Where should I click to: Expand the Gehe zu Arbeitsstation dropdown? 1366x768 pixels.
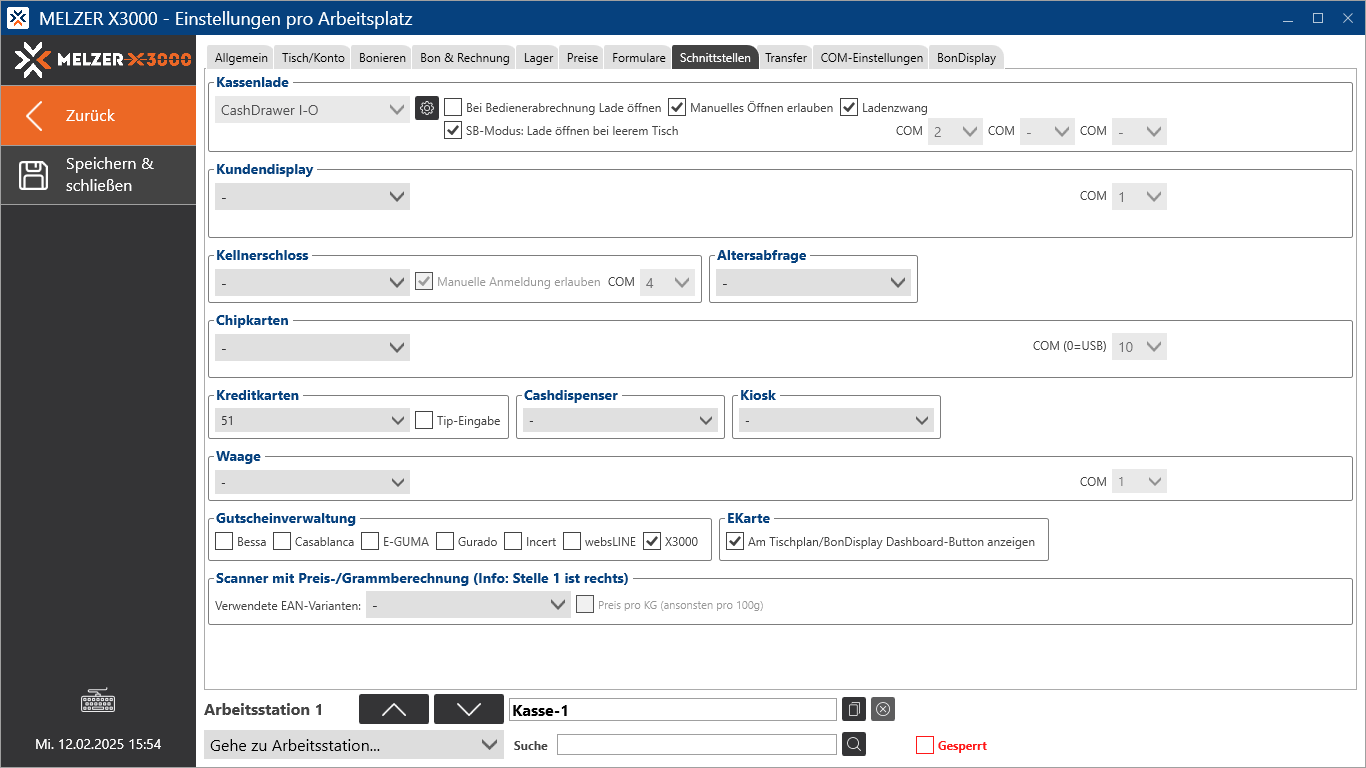tap(353, 745)
